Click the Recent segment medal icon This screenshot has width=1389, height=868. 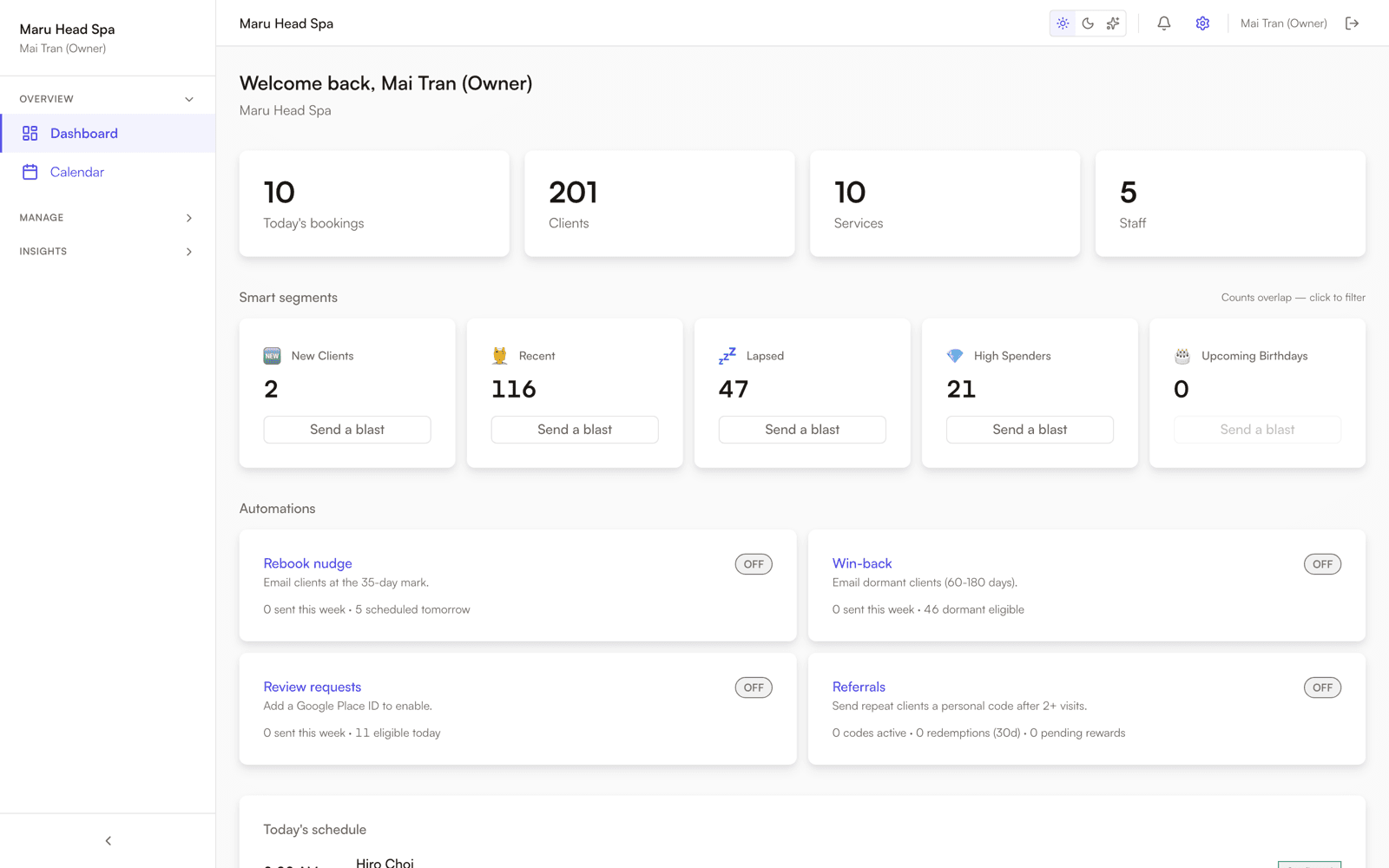click(x=500, y=356)
